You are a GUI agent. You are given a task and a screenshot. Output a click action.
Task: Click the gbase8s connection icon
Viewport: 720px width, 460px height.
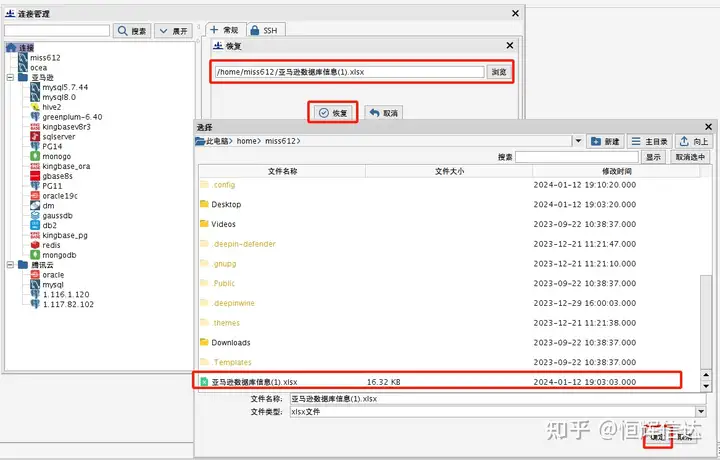pos(35,176)
